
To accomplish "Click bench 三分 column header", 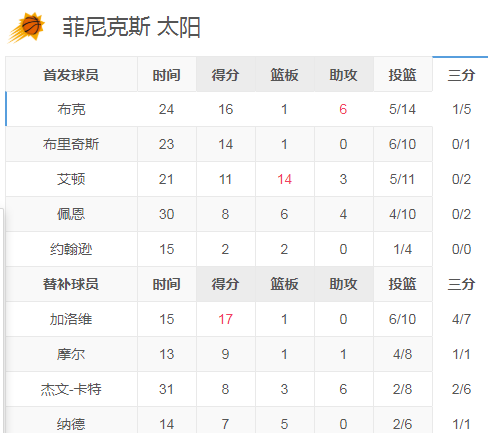I will 461,284.
